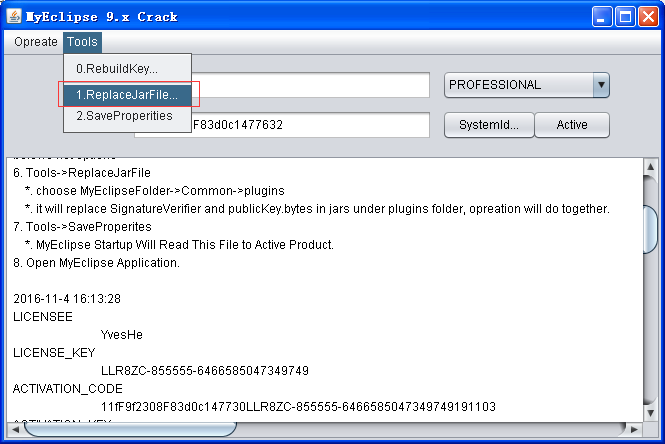Click the Java icon in title bar

pos(14,17)
